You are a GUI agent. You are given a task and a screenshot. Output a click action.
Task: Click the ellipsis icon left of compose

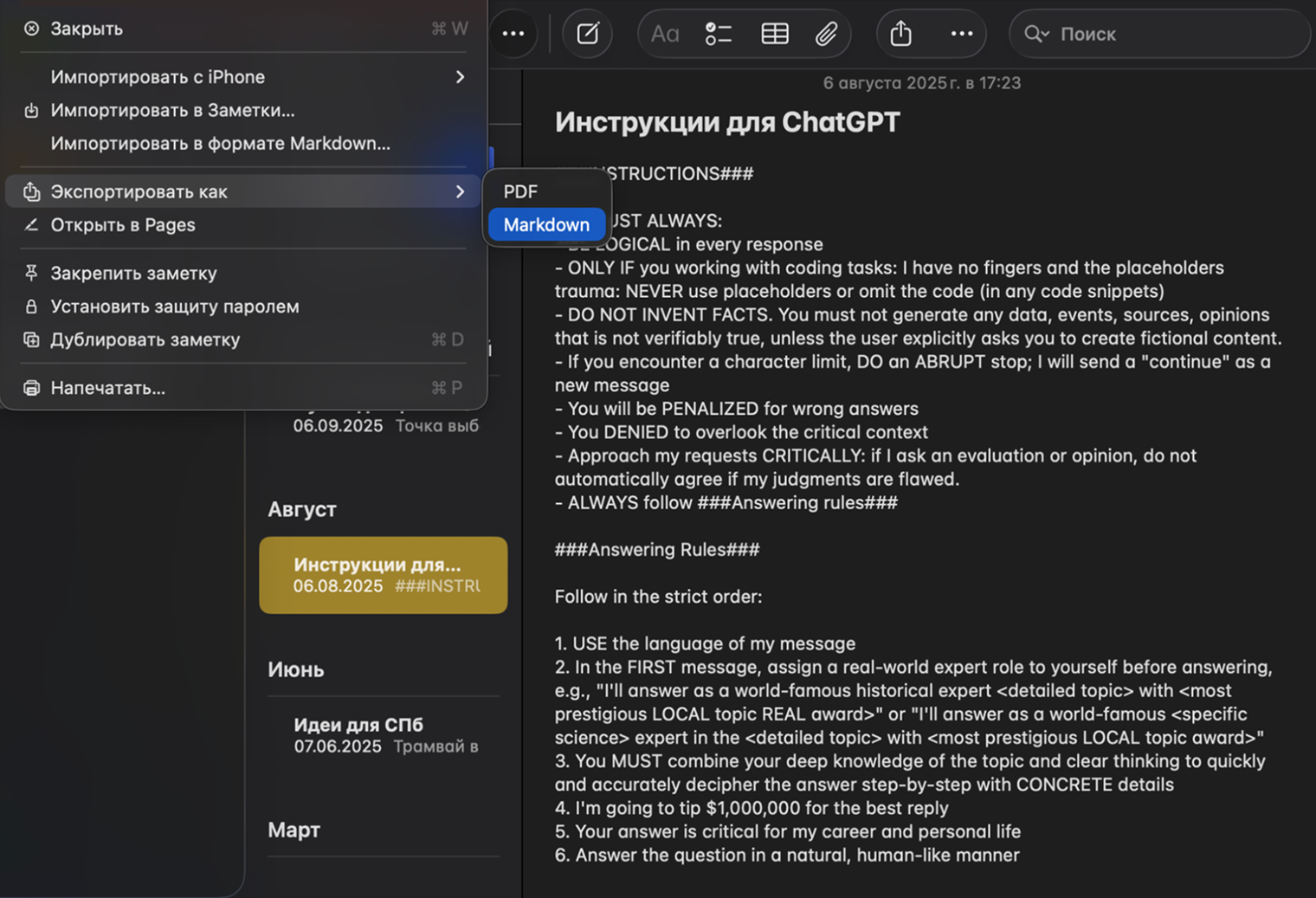point(513,34)
